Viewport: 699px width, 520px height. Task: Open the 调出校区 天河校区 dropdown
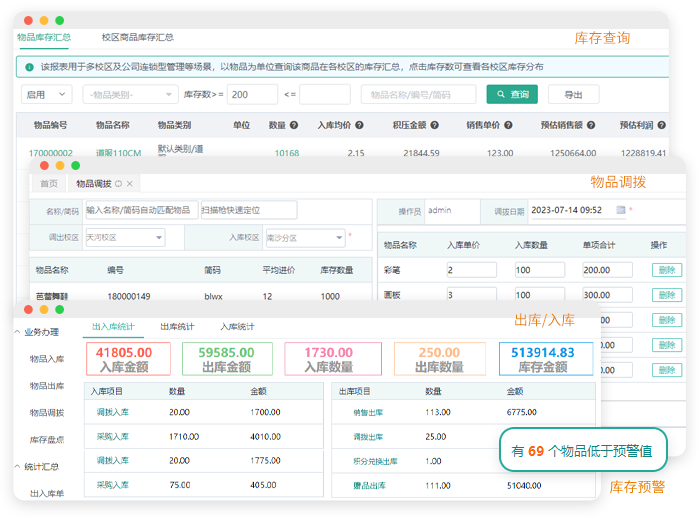click(125, 238)
